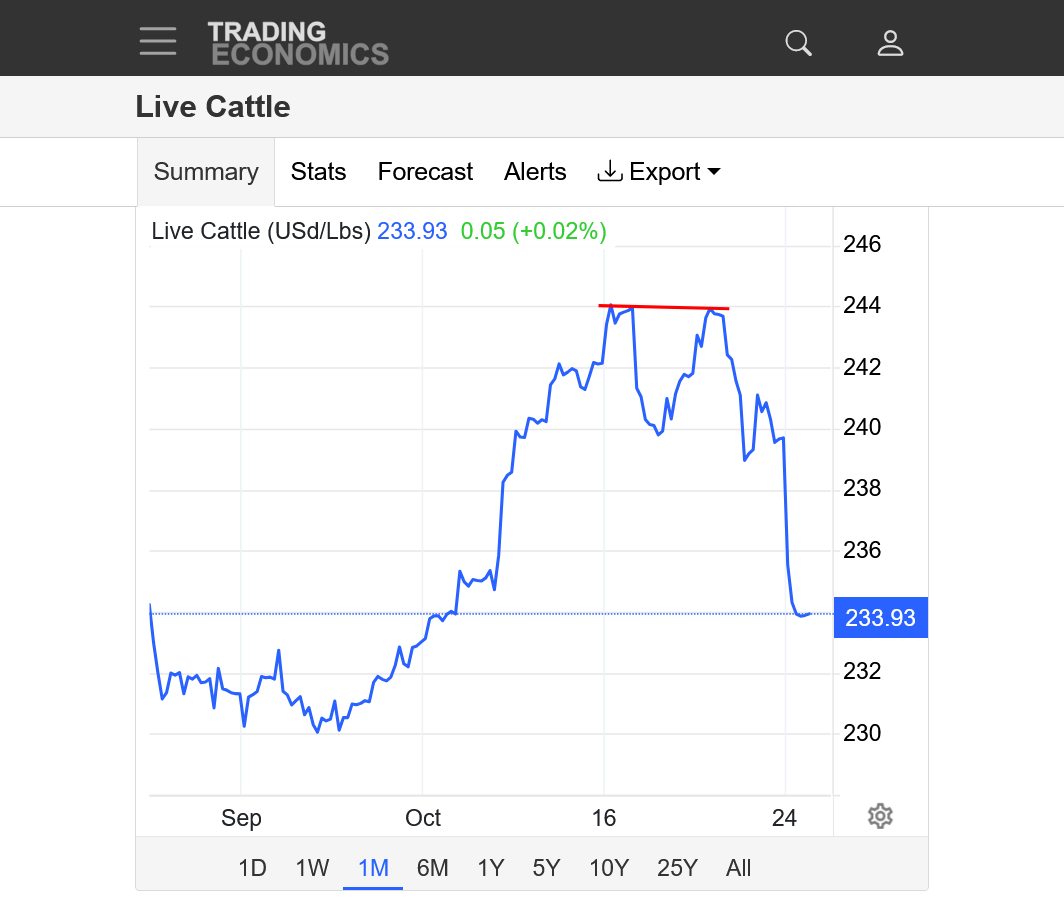Click the 233.93 current price label
This screenshot has height=901, width=1064.
click(x=880, y=618)
